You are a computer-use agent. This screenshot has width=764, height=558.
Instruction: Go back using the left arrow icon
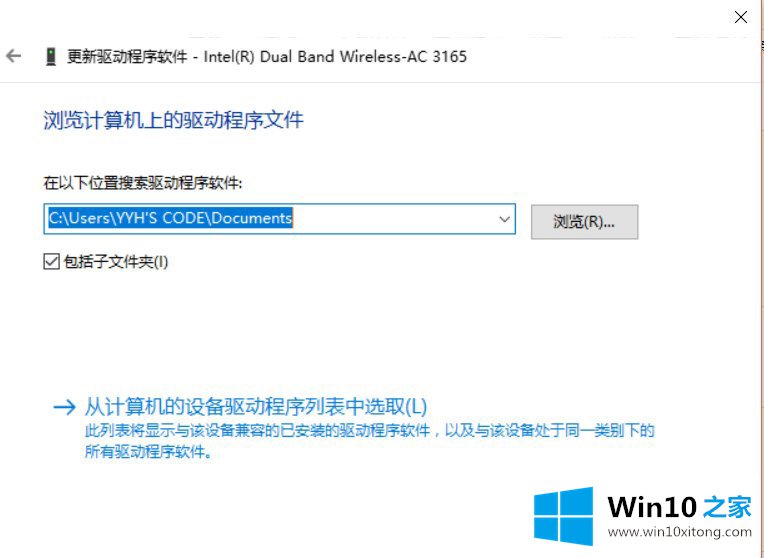click(x=14, y=56)
